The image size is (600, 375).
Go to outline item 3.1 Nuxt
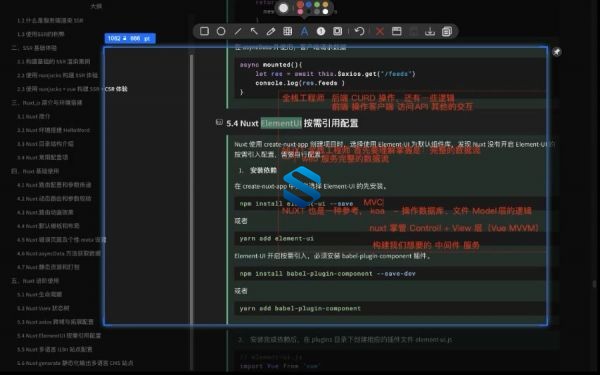point(34,116)
